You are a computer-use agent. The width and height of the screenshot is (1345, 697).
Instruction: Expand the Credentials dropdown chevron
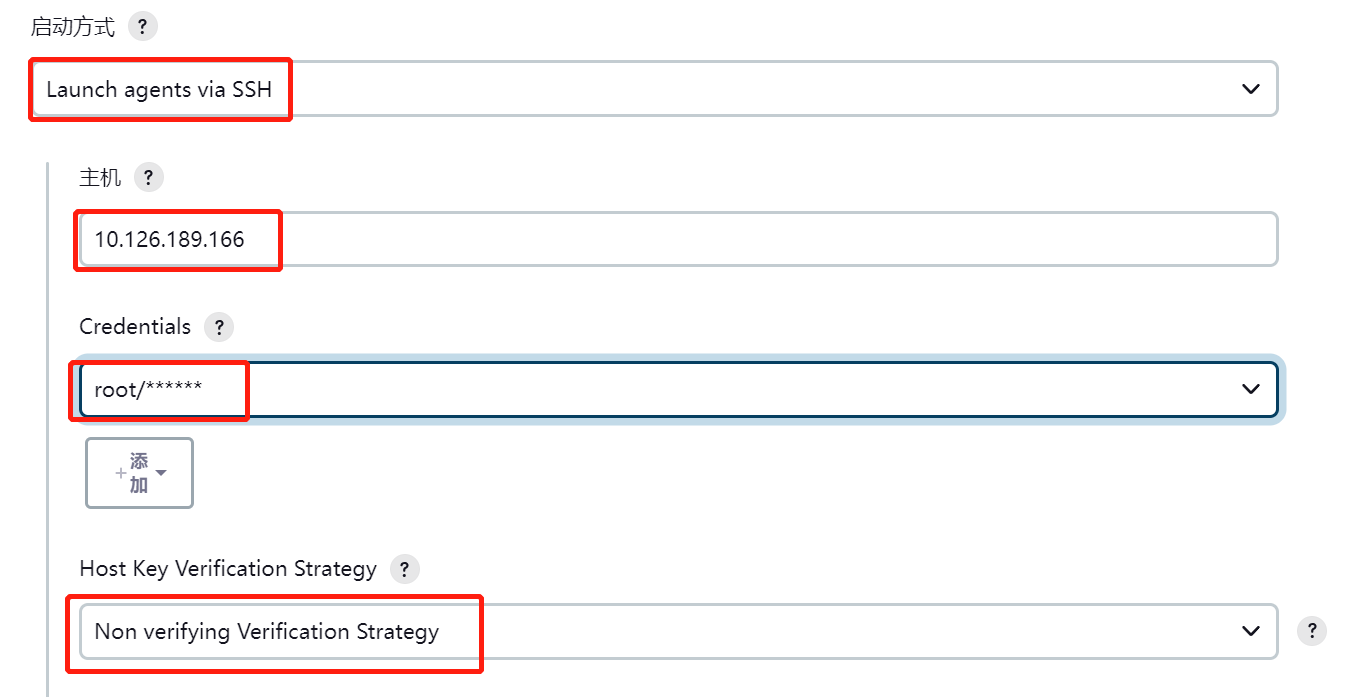pyautogui.click(x=1250, y=389)
